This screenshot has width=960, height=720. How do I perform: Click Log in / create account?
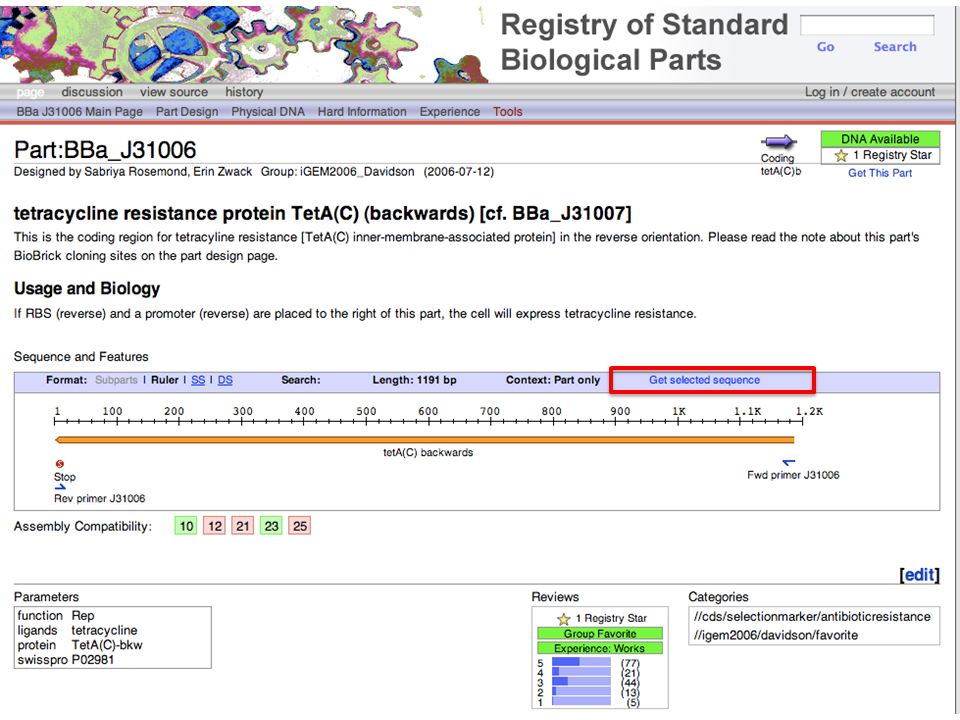(869, 92)
